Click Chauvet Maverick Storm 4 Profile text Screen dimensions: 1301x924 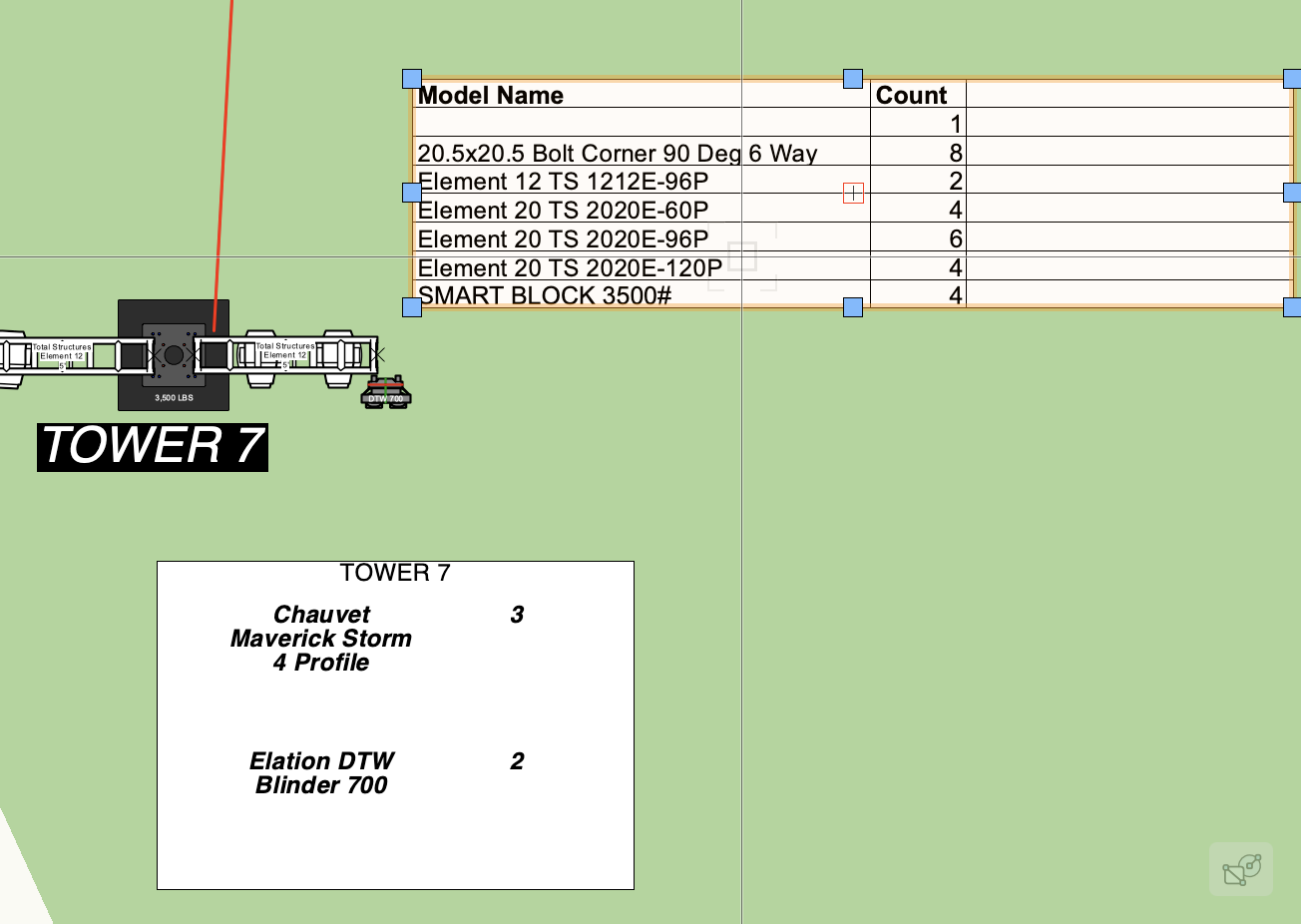tap(321, 639)
